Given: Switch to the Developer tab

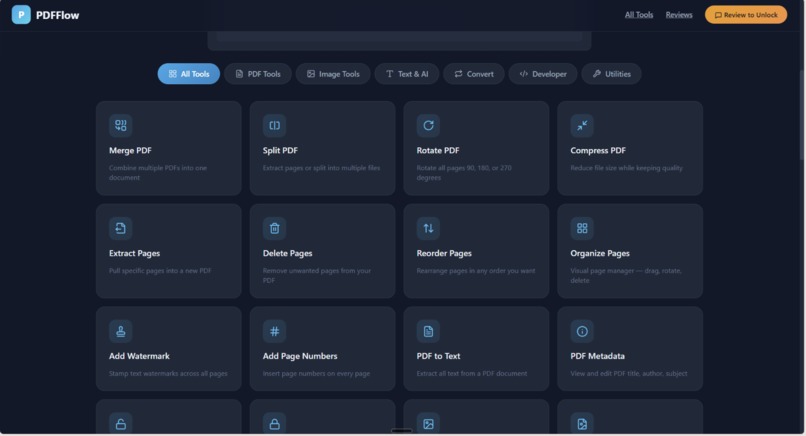Looking at the screenshot, I should coord(543,74).
